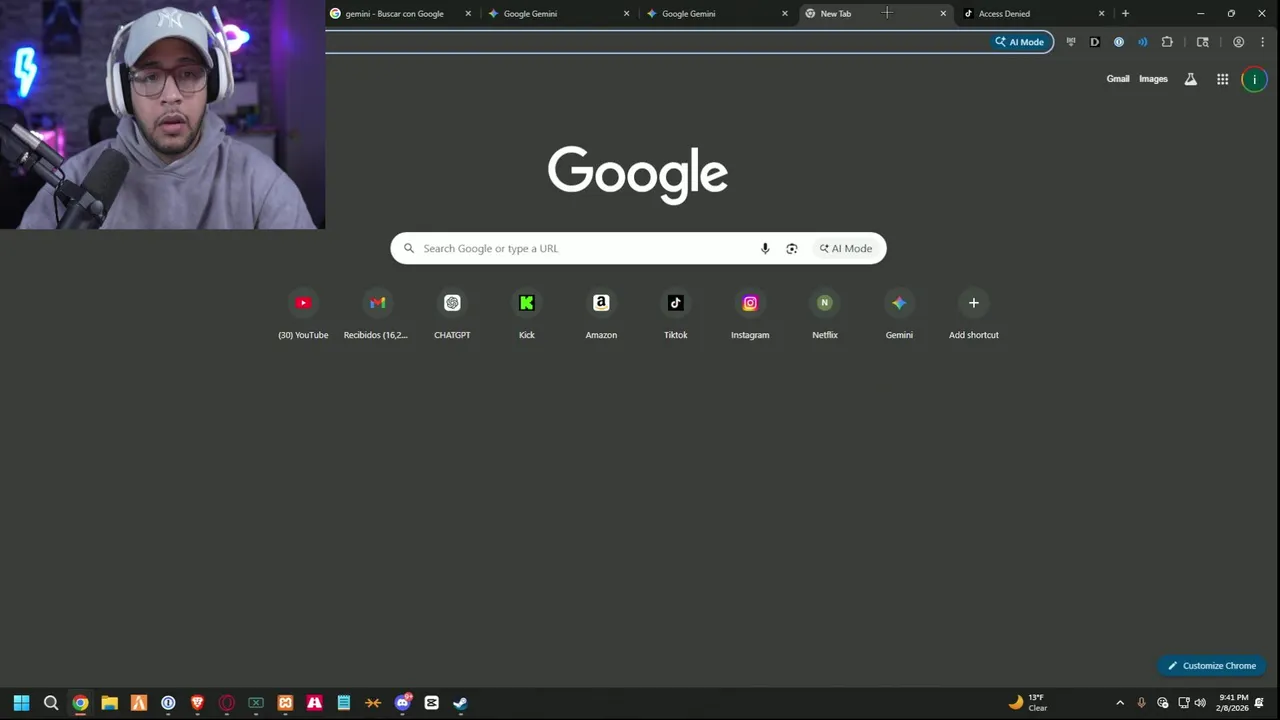Open the Instagram shortcut tile
This screenshot has height=720, width=1280.
click(750, 314)
